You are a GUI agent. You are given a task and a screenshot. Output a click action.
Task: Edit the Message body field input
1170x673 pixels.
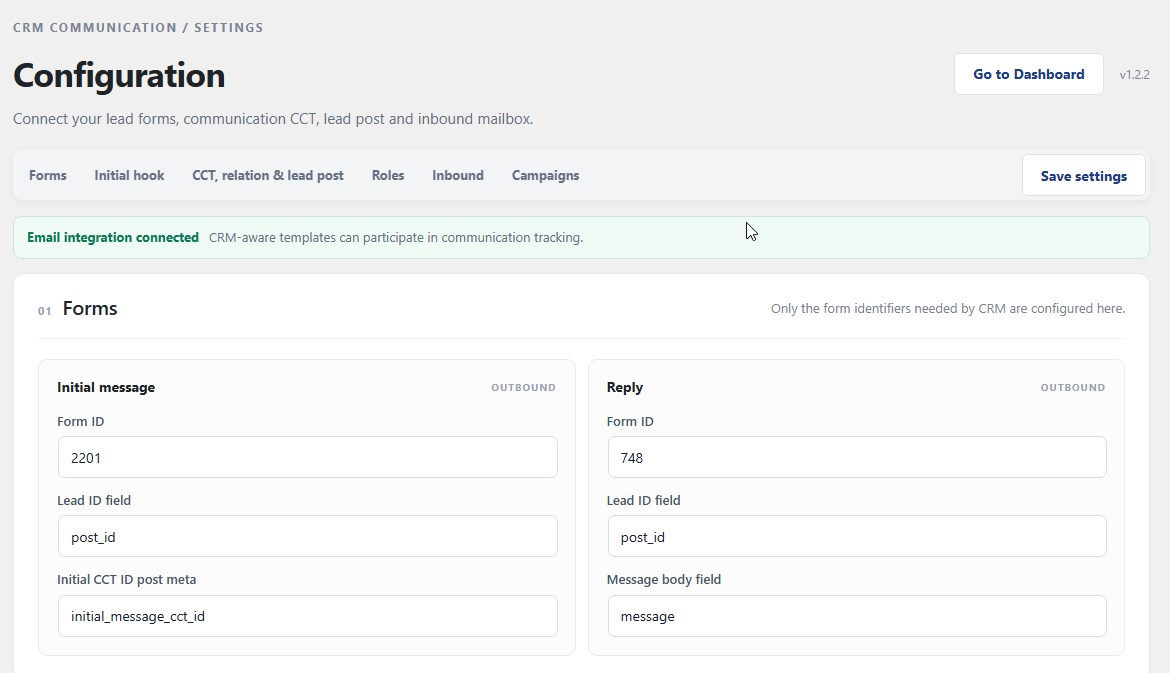(x=857, y=616)
